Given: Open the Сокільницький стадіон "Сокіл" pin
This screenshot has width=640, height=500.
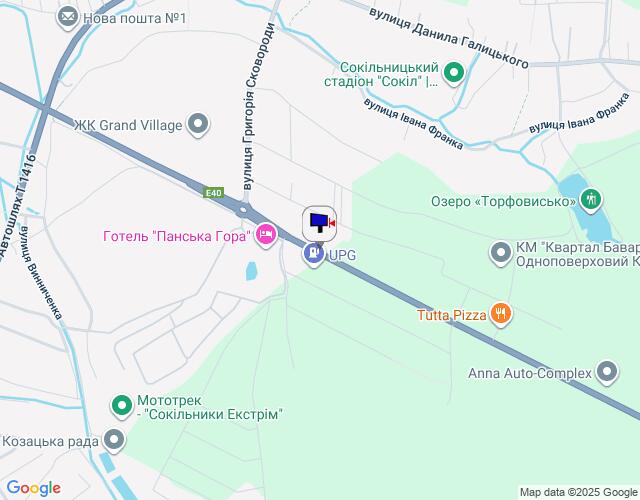Looking at the screenshot, I should click(453, 74).
